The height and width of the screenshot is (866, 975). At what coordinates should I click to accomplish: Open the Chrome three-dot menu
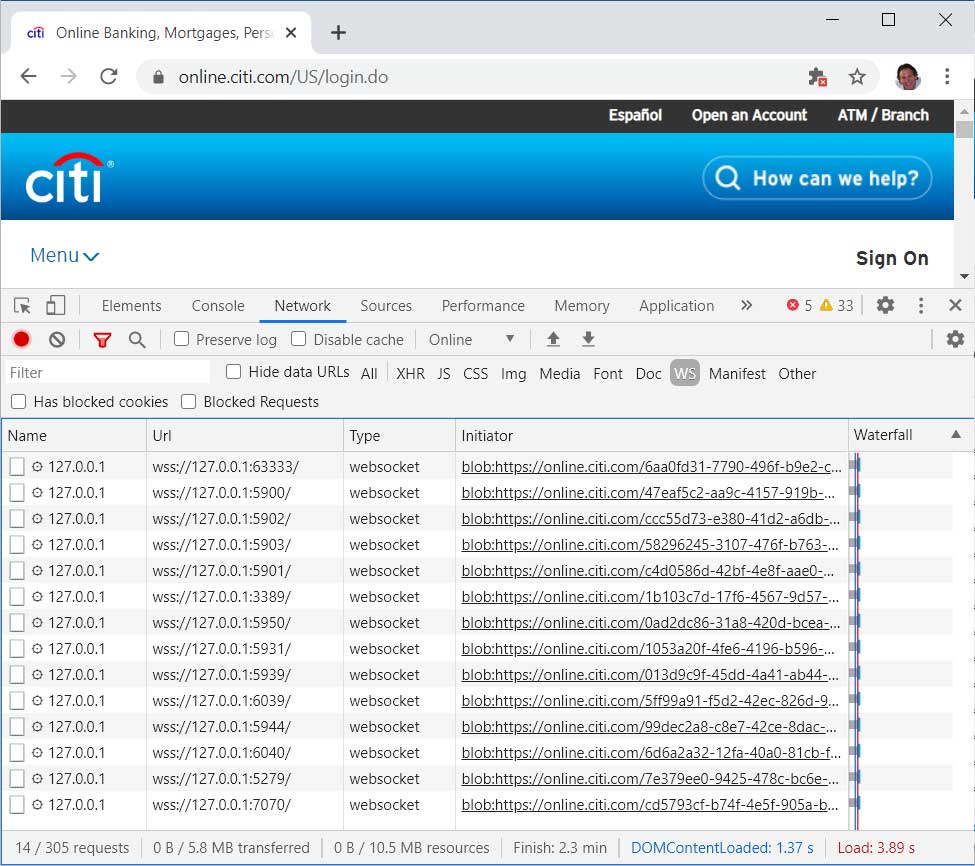click(947, 76)
